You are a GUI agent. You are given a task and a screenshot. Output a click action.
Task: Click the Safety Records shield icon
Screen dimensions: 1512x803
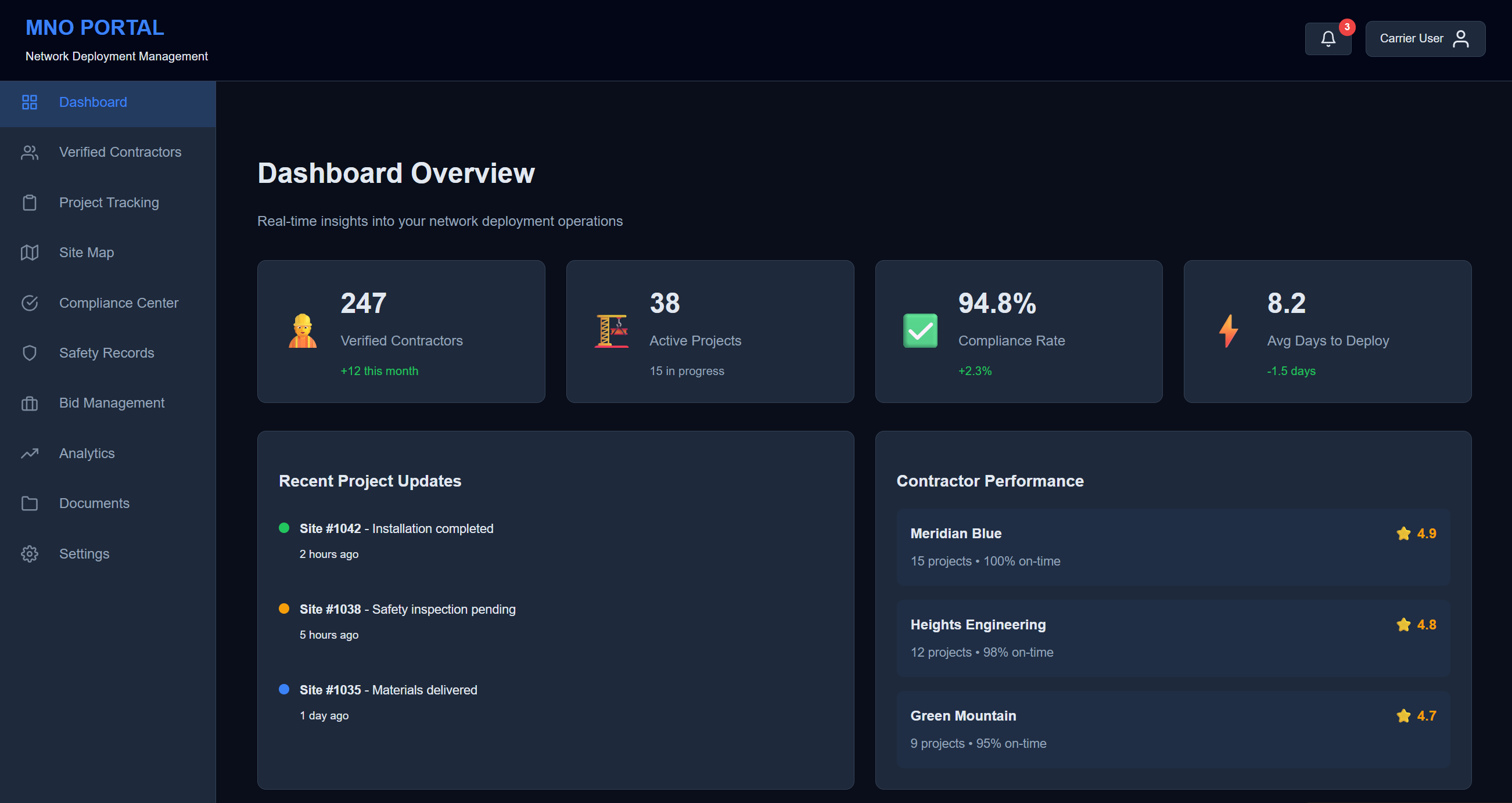(30, 352)
